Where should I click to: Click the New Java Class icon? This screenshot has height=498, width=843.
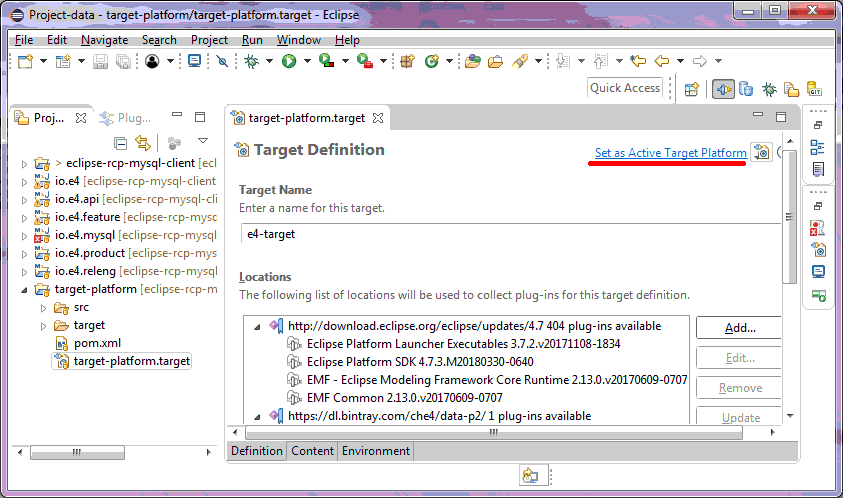point(432,61)
